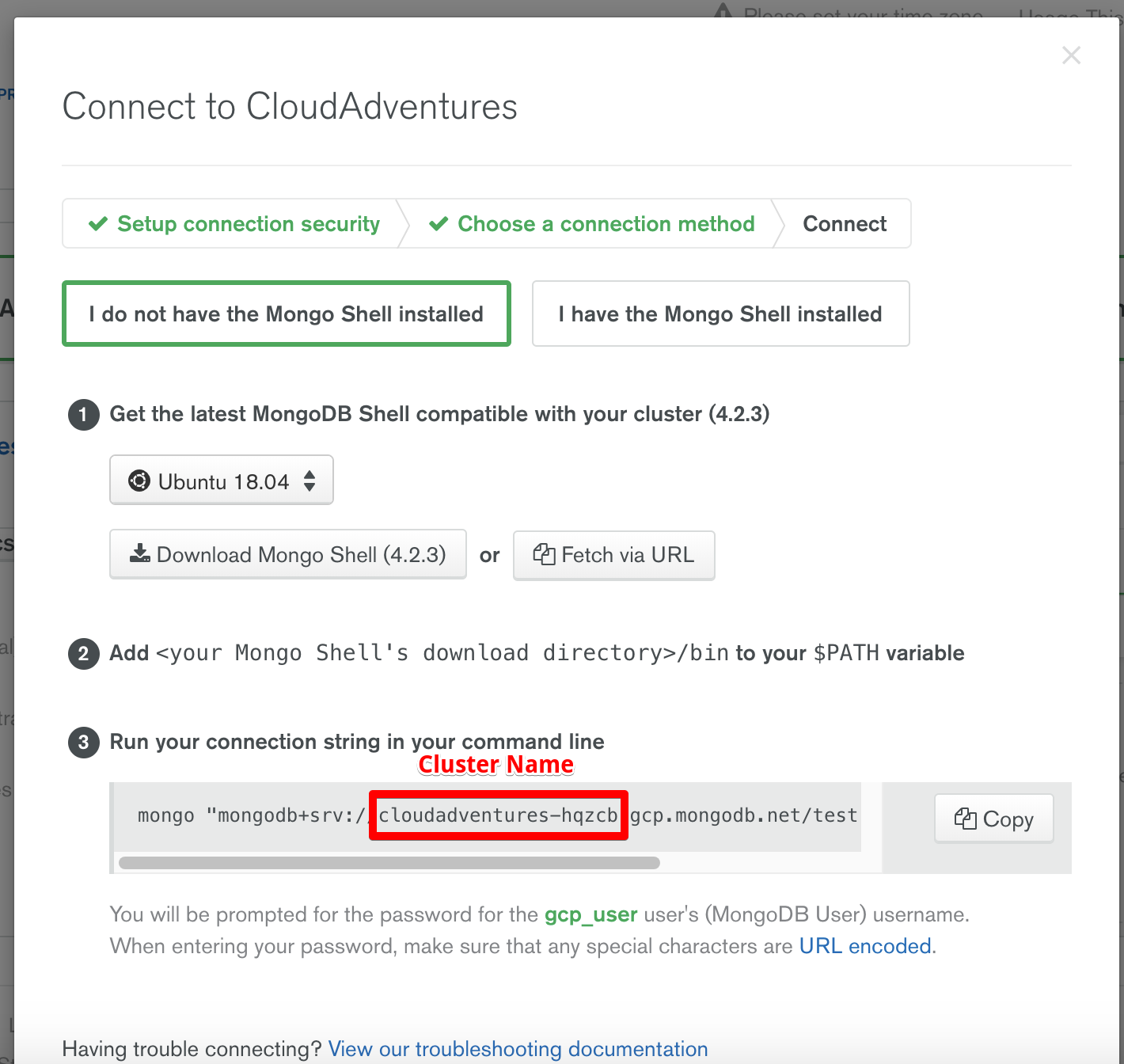Open the URL encoded link
The width and height of the screenshot is (1124, 1064).
[x=864, y=946]
